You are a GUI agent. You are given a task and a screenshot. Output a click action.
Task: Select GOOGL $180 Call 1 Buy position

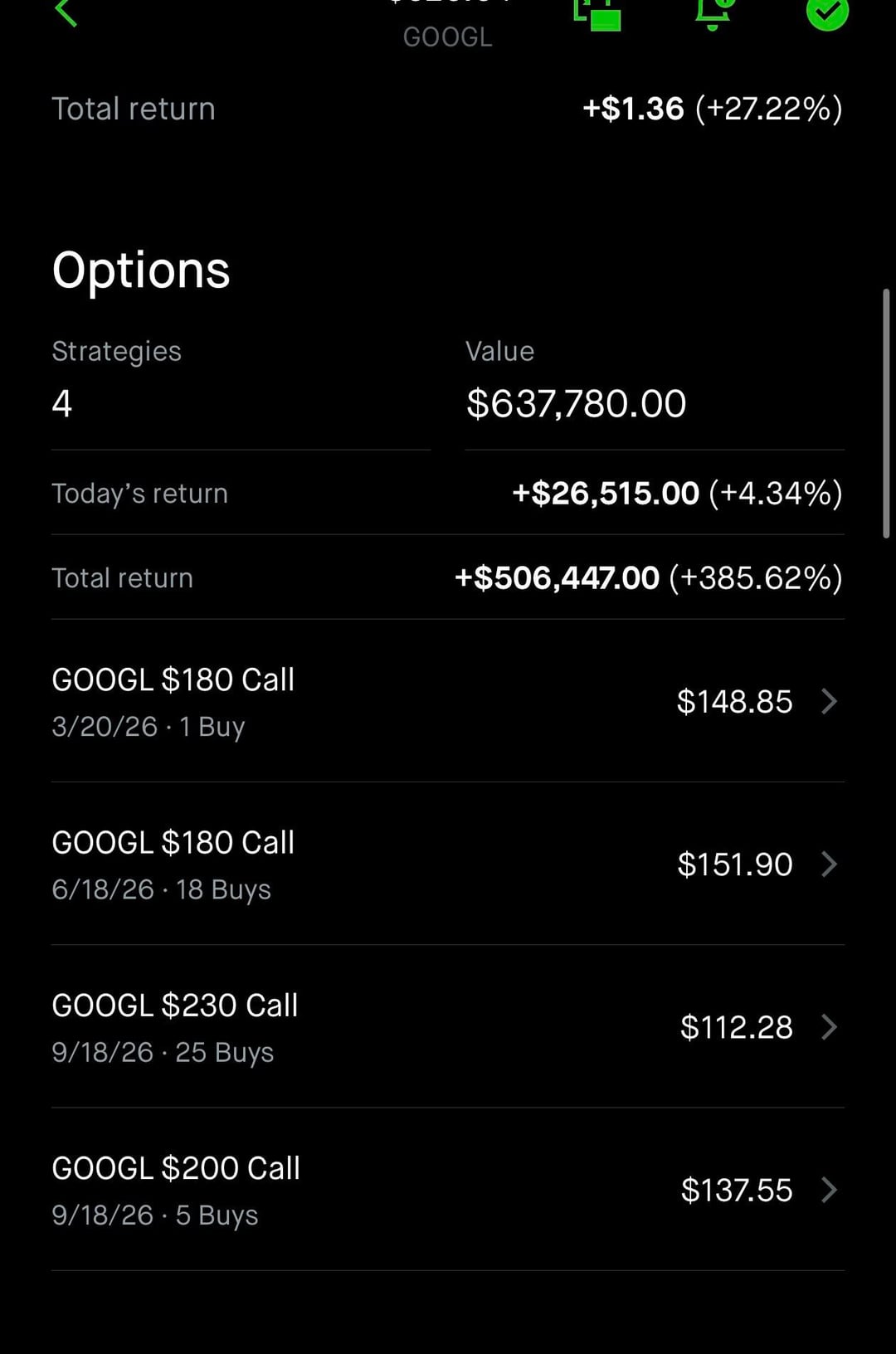click(x=173, y=701)
